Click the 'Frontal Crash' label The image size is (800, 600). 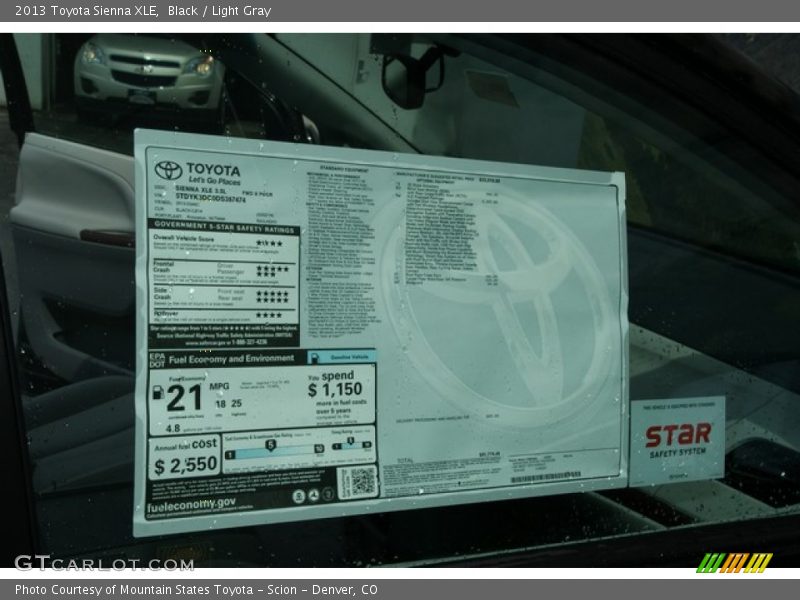pos(164,266)
